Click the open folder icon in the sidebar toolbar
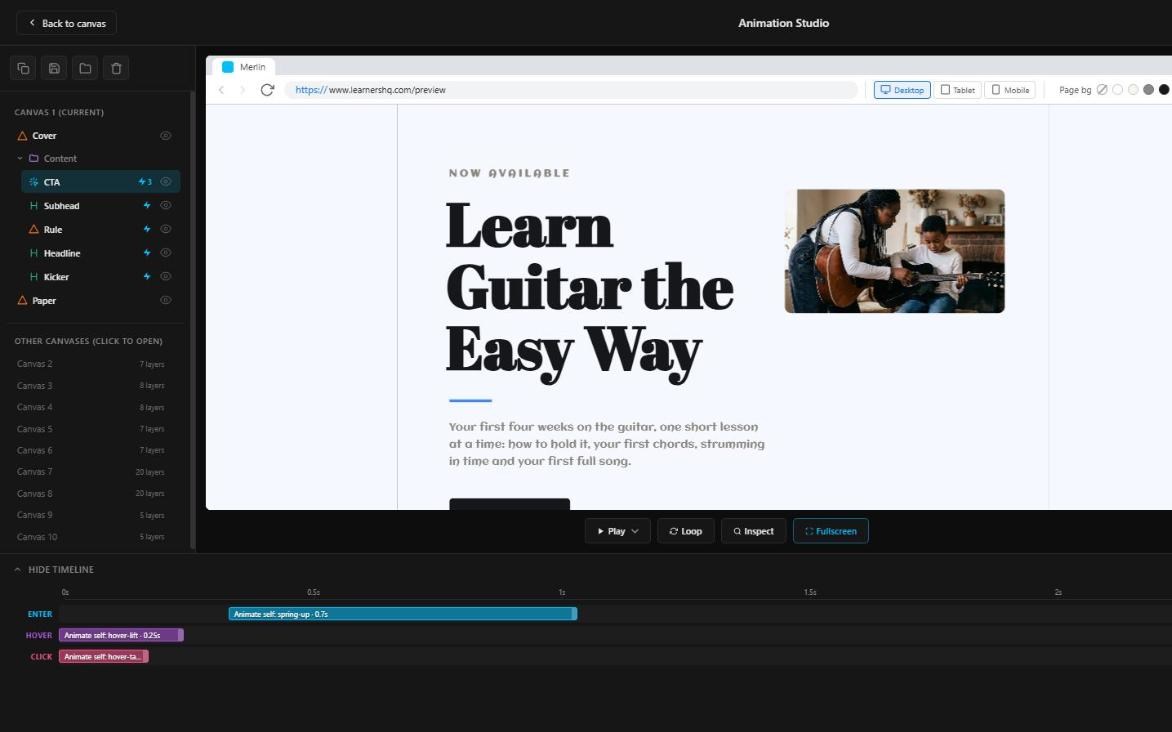Image resolution: width=1172 pixels, height=732 pixels. coord(85,68)
